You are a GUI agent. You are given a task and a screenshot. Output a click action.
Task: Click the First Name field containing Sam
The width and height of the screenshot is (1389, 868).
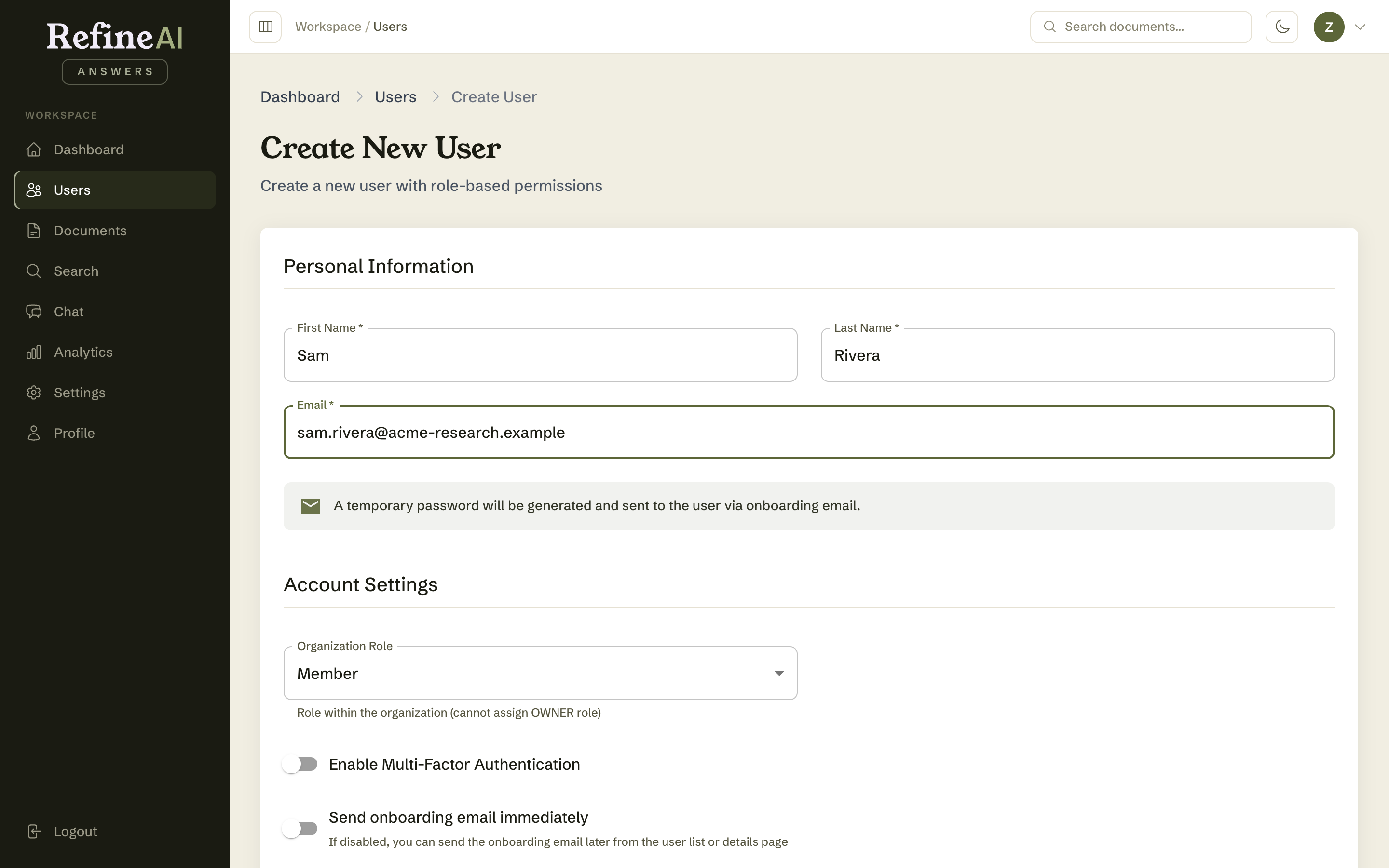click(x=540, y=355)
